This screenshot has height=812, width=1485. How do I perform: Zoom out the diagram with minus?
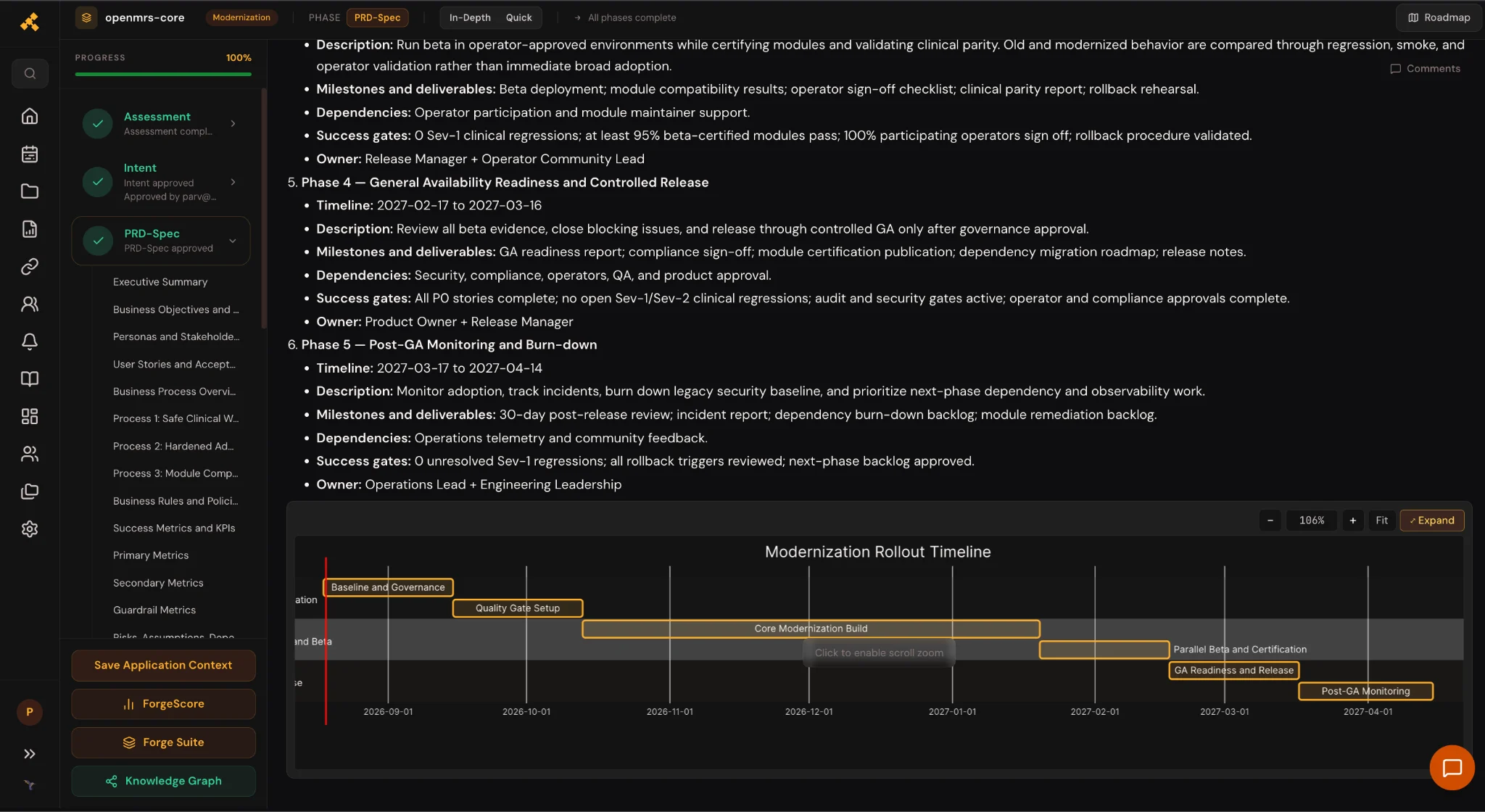coord(1270,521)
